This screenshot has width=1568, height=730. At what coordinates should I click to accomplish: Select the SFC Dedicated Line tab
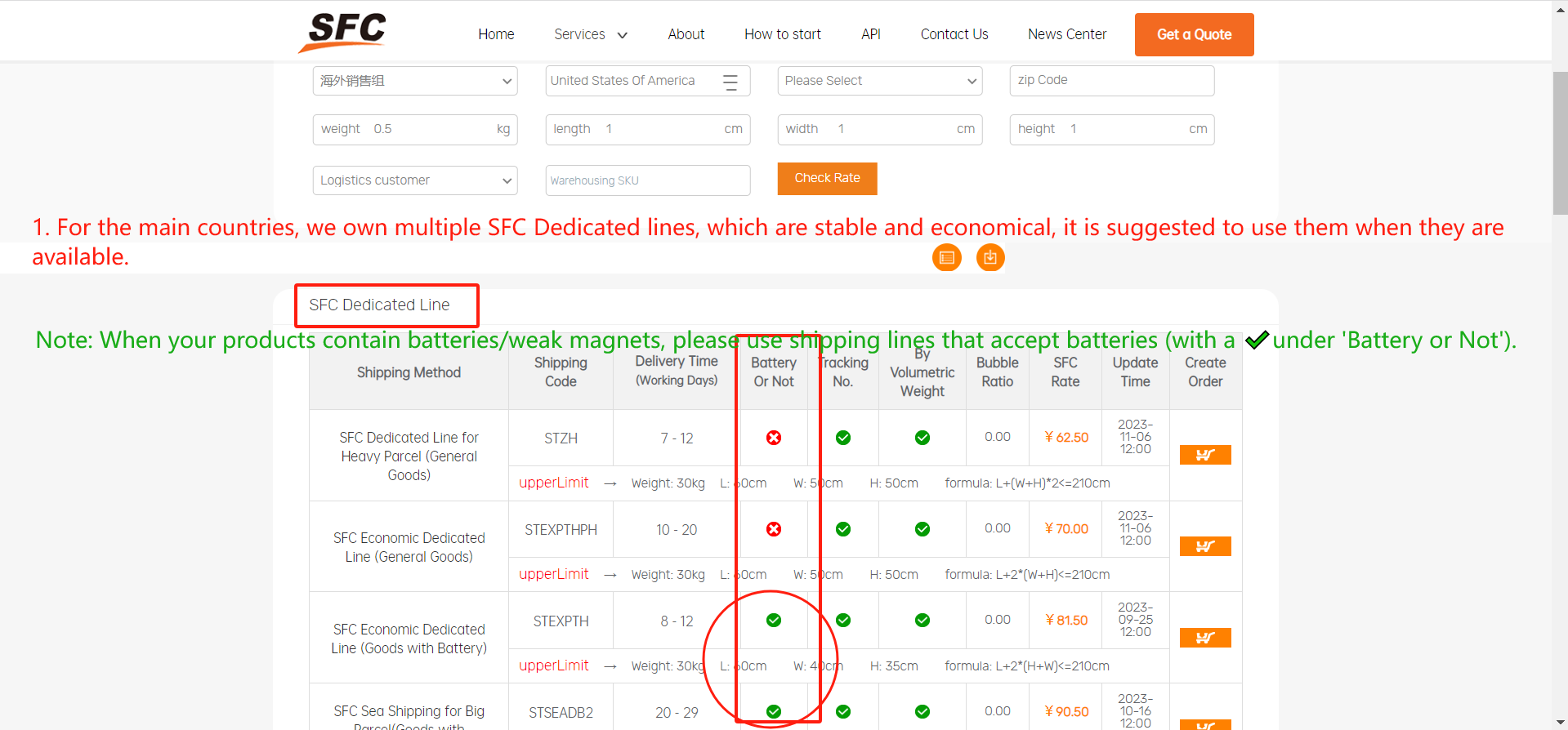pos(379,305)
